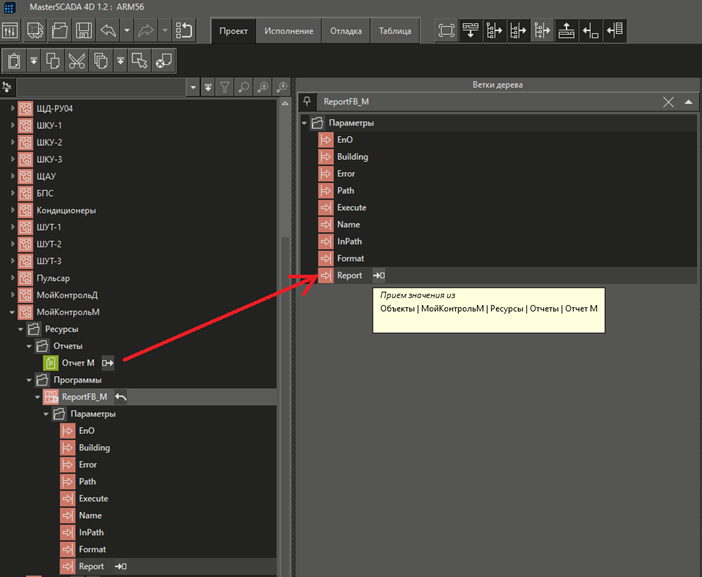Click the Save project toolbar icon
The image size is (702, 577).
(x=84, y=31)
